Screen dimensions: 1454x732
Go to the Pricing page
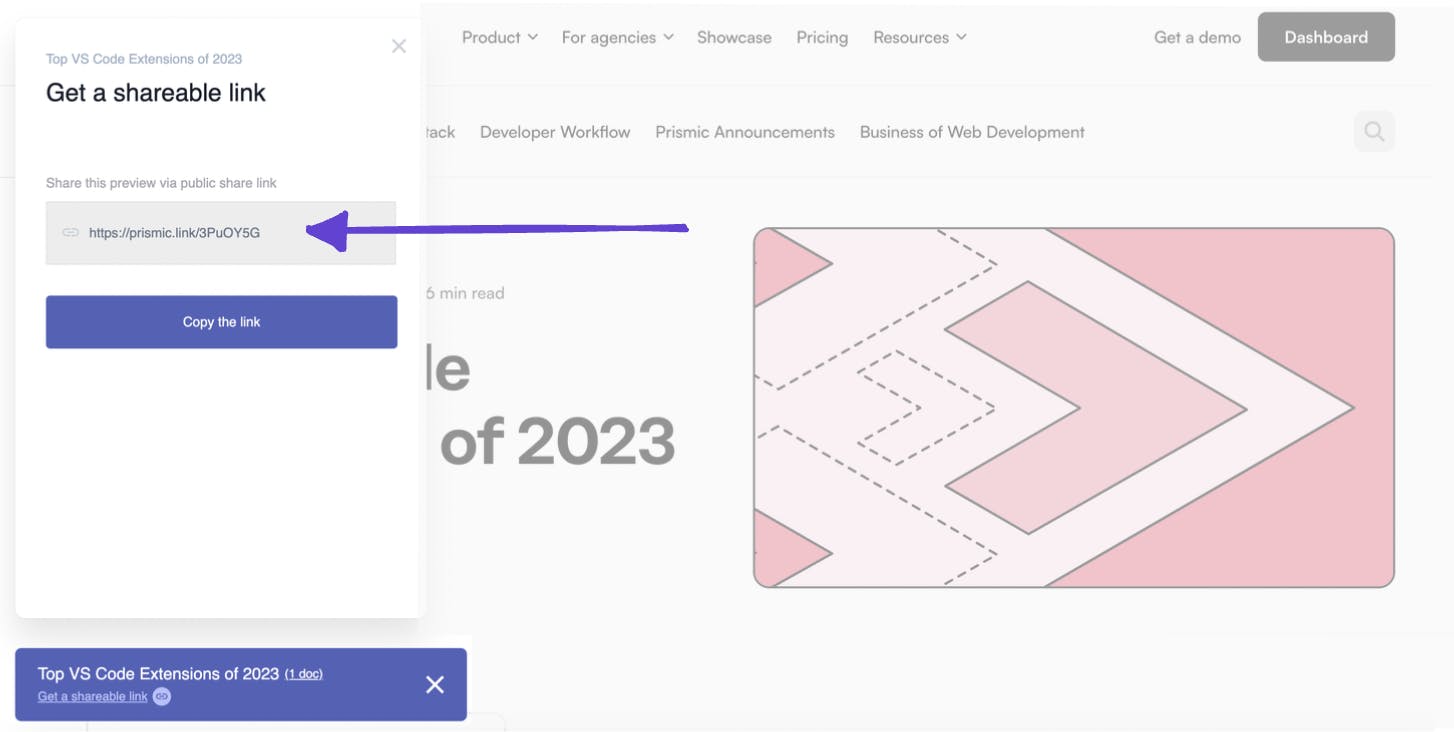822,37
